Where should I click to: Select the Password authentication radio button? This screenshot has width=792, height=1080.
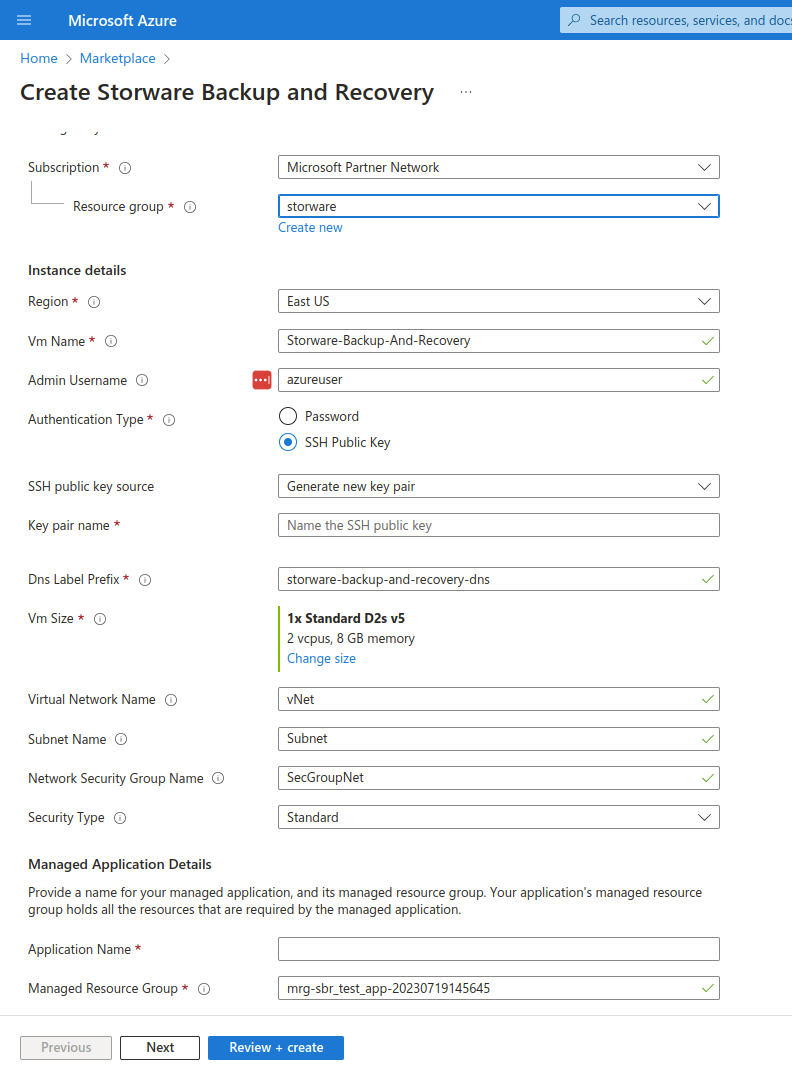point(288,416)
